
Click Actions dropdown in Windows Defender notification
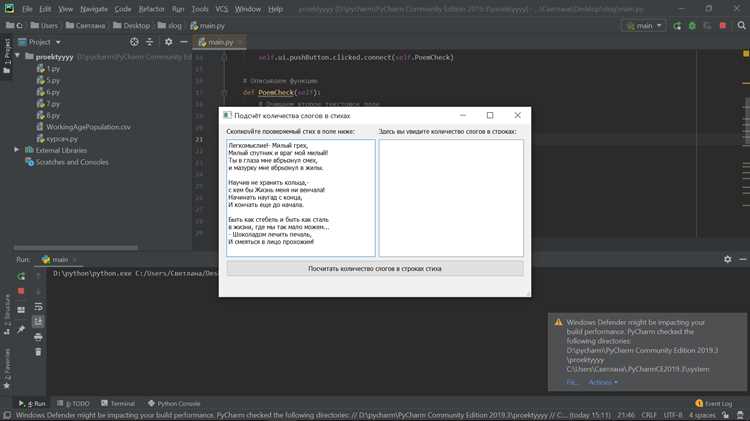pyautogui.click(x=603, y=382)
